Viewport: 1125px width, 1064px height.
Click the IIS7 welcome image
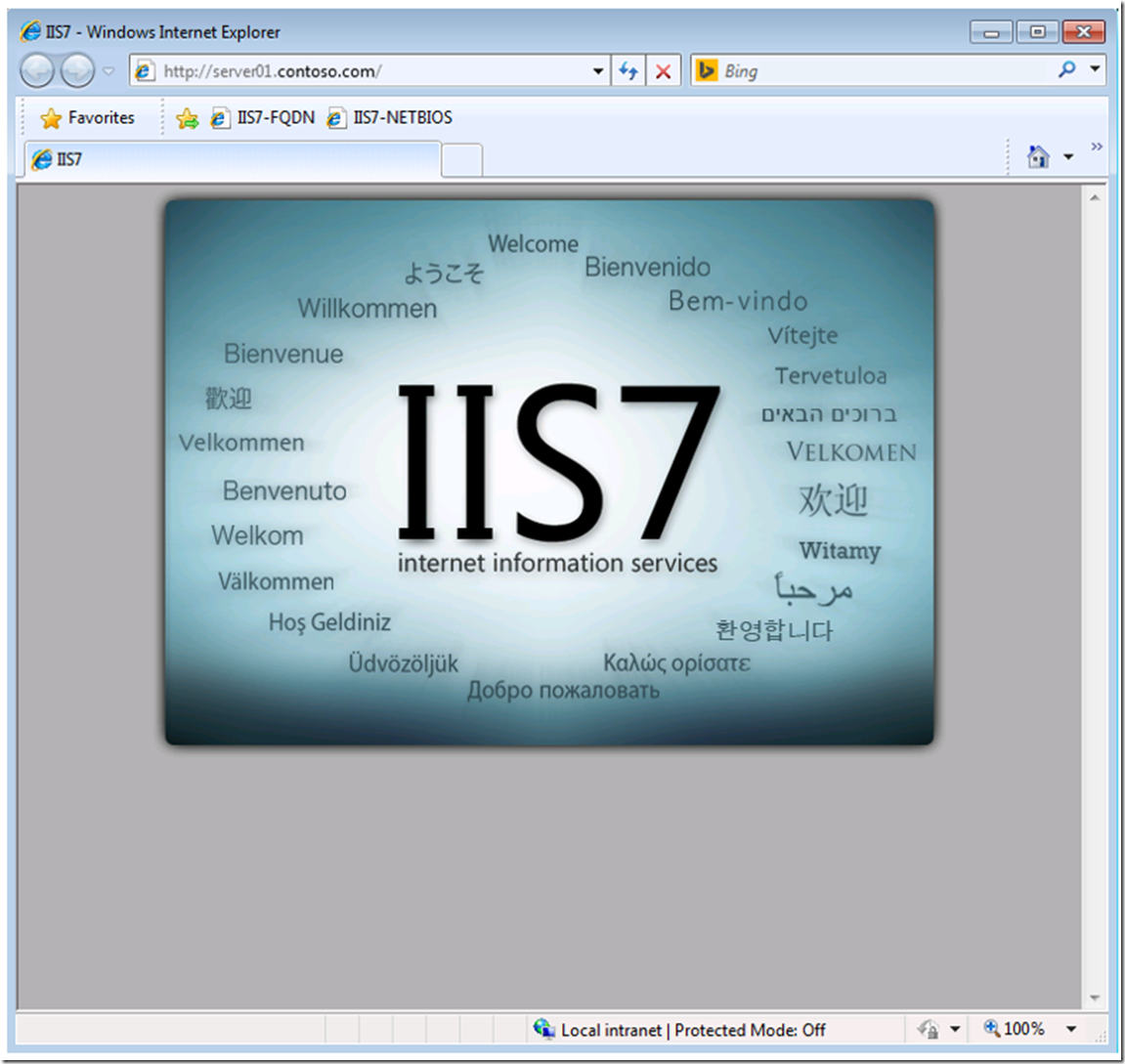pyautogui.click(x=549, y=472)
